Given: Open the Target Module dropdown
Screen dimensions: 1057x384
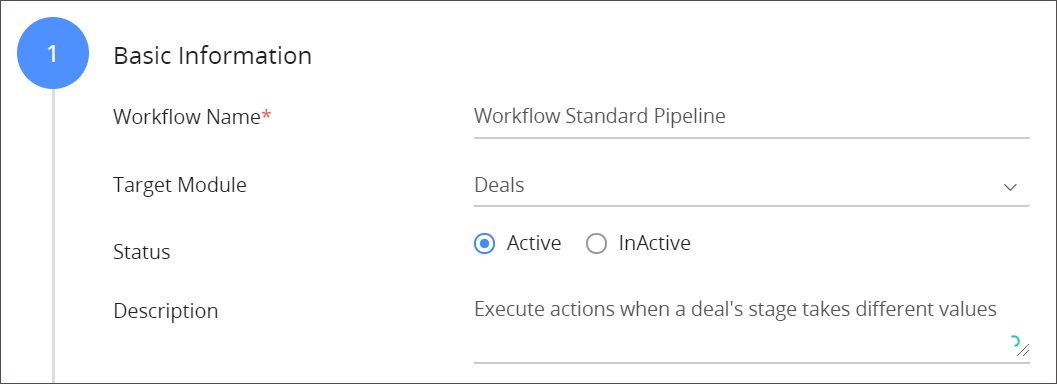Looking at the screenshot, I should pyautogui.click(x=752, y=186).
